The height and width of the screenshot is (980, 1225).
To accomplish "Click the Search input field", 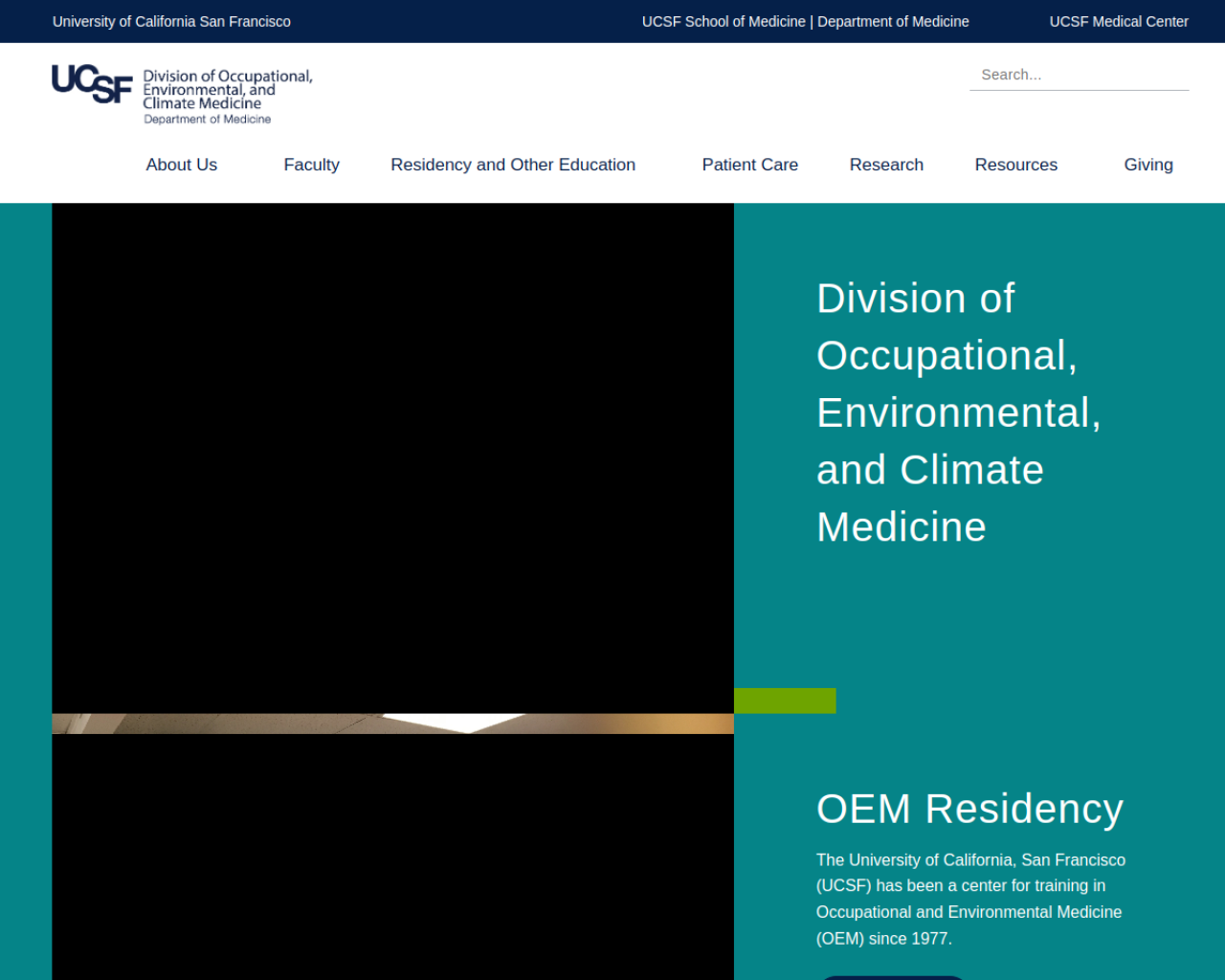I will 1080,75.
